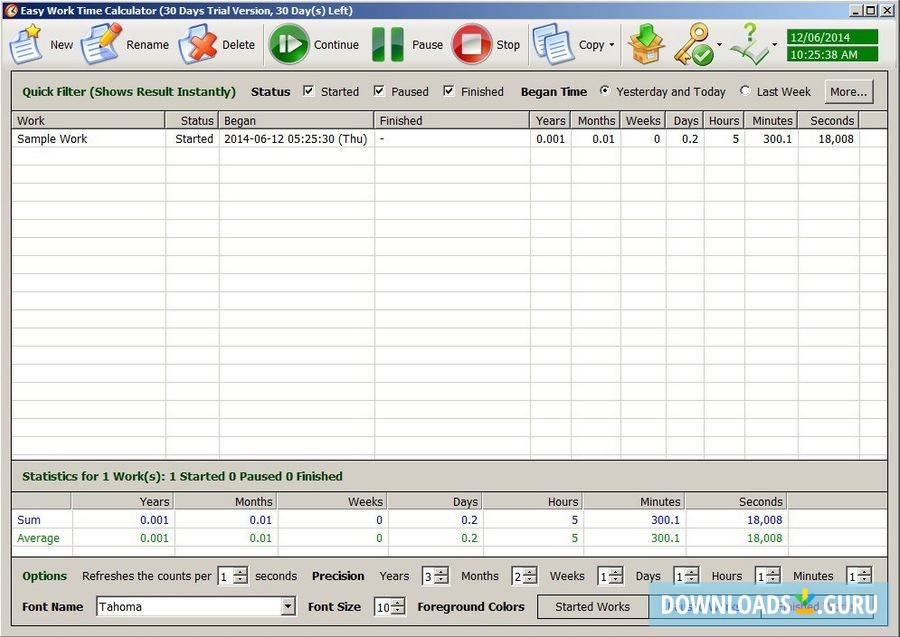This screenshot has height=637, width=900.
Task: Open the help icon dropdown arrow
Action: pos(774,45)
